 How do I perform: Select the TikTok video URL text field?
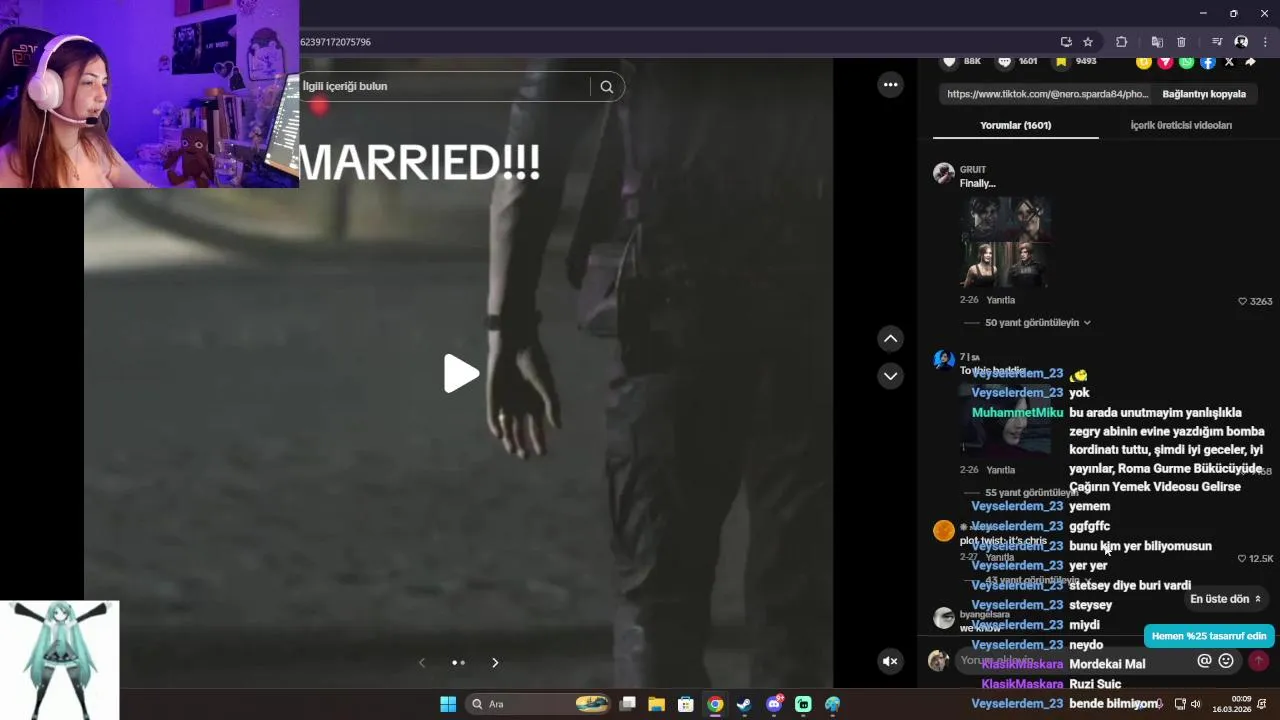click(1047, 94)
